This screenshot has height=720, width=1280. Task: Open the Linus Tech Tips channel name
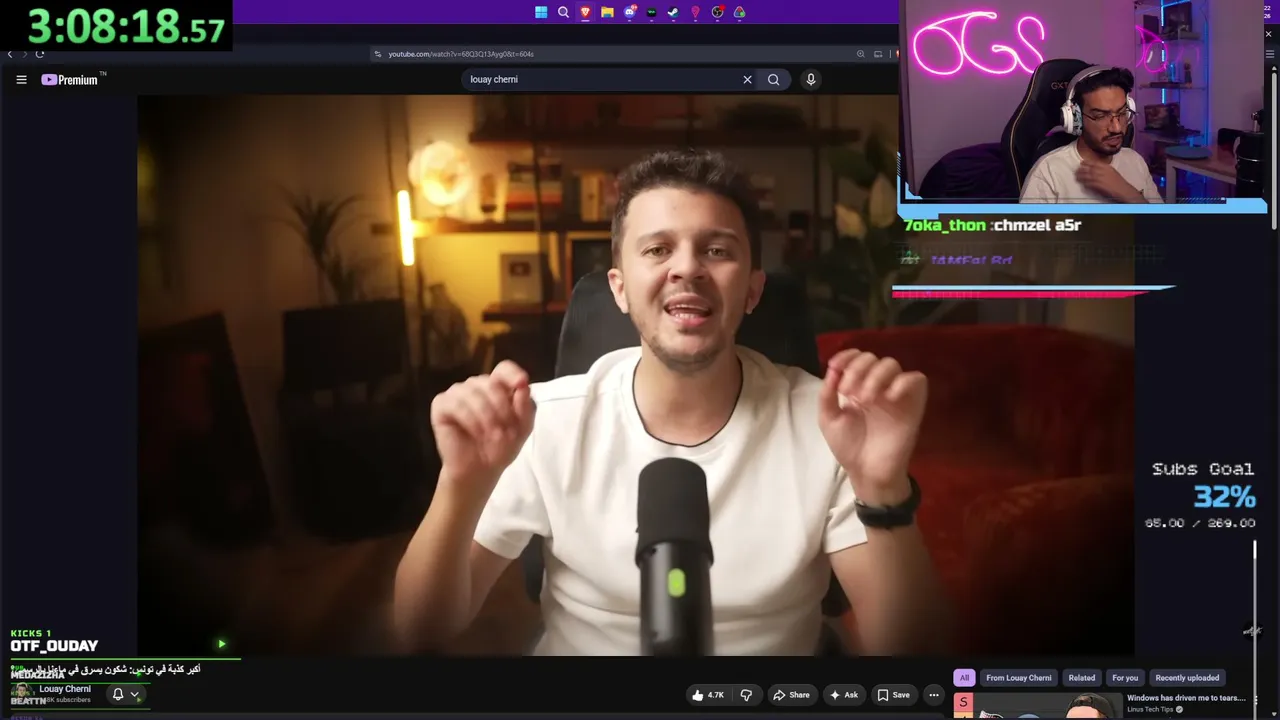click(x=1152, y=710)
